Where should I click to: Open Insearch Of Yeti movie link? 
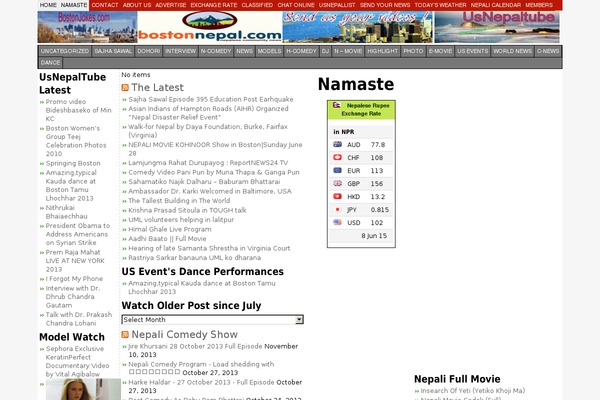click(473, 391)
